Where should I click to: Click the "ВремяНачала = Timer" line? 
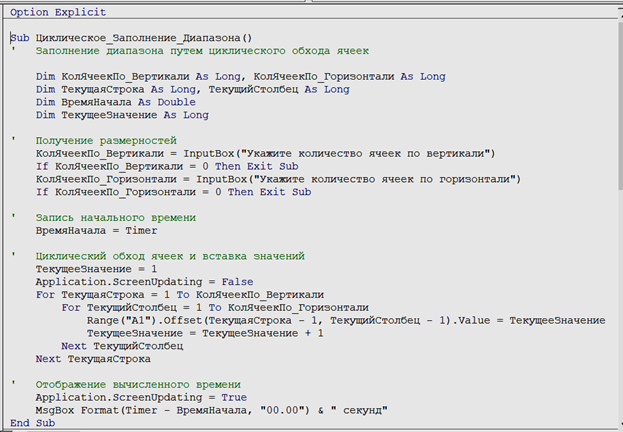tap(97, 231)
